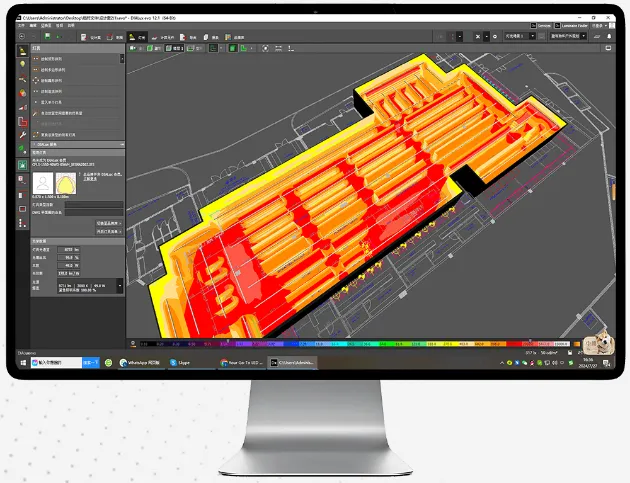Click the zoom-to-extents target icon in view toolbar
This screenshot has width=630, height=483.
[x=265, y=48]
